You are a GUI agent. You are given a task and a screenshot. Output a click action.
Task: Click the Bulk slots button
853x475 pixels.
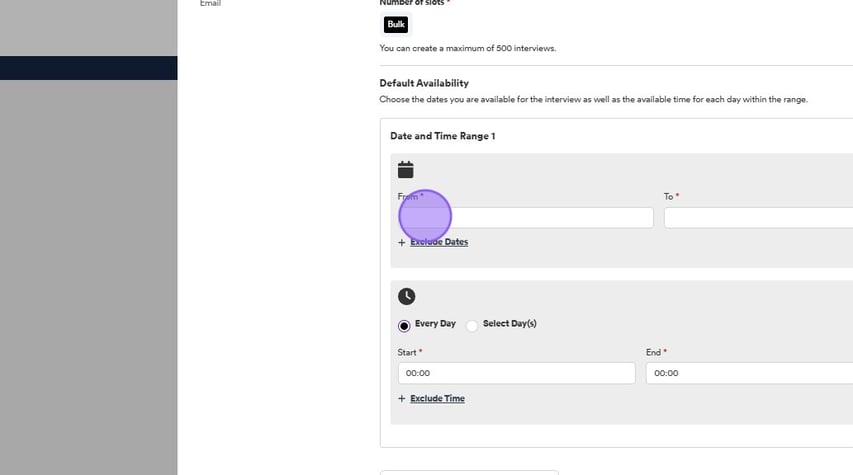click(395, 24)
